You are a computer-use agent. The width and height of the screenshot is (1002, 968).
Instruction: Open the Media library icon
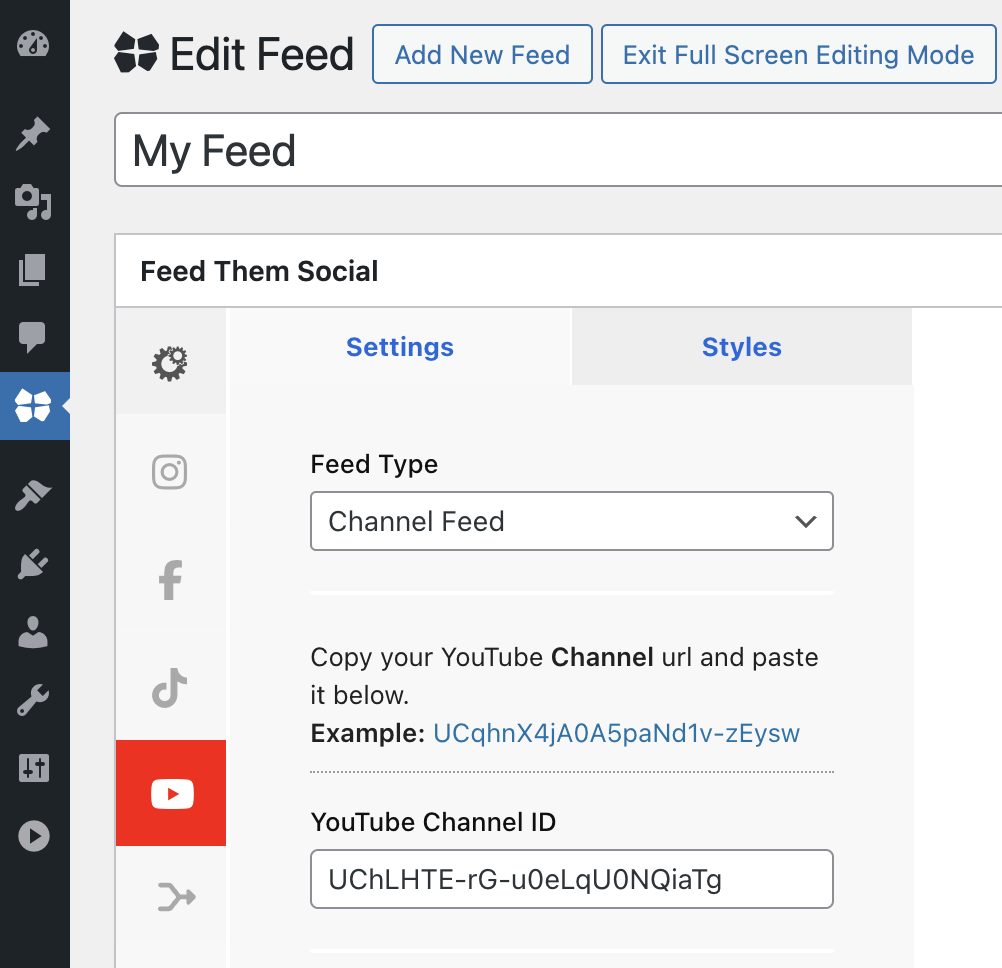point(33,202)
